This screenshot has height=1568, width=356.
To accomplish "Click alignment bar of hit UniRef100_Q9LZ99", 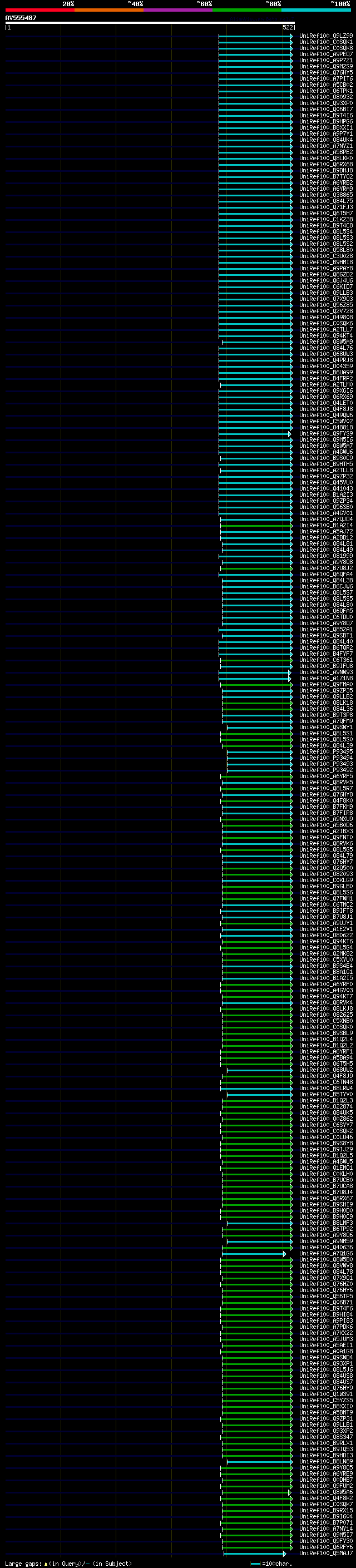I will point(255,36).
